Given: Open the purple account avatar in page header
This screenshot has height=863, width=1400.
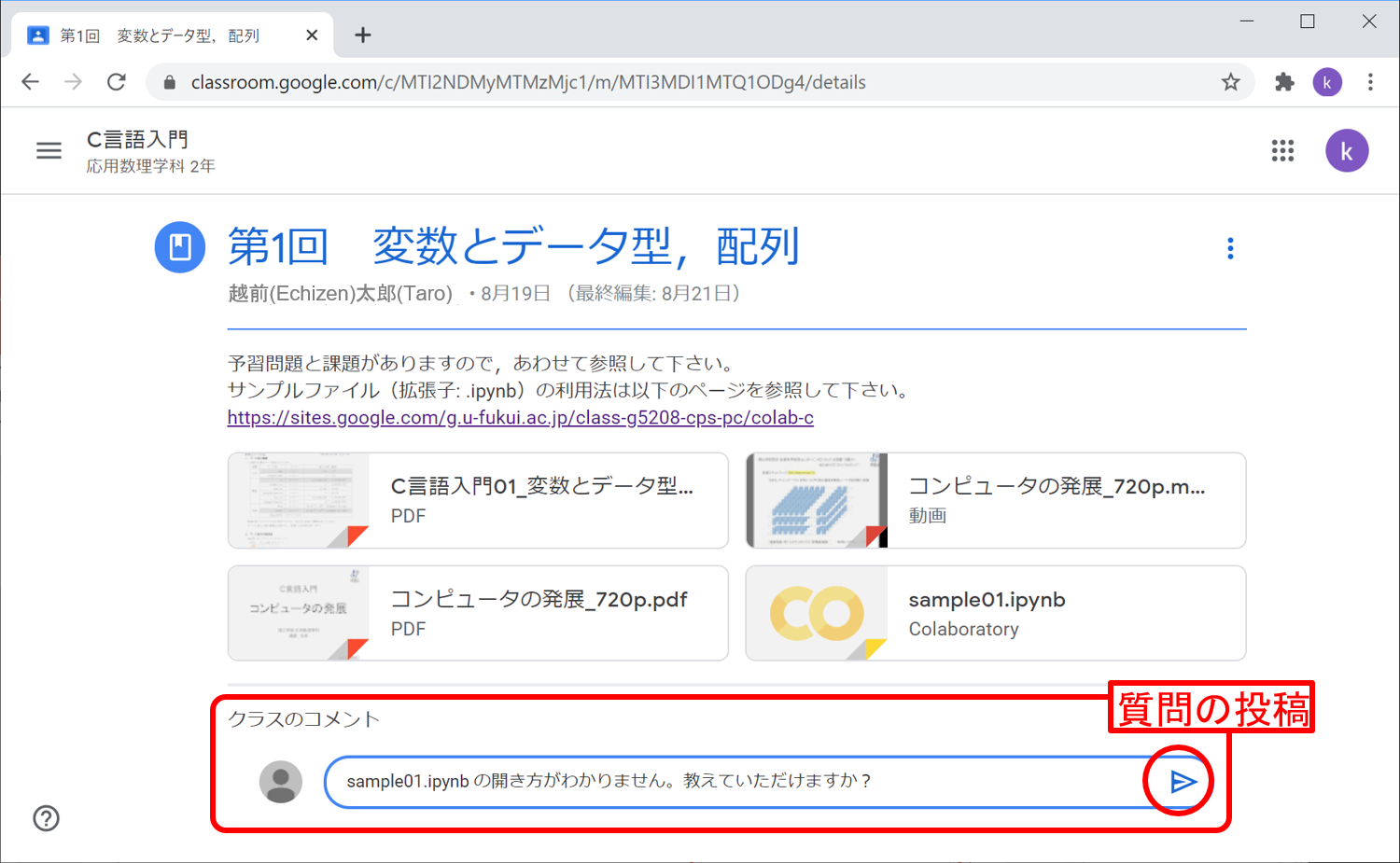Looking at the screenshot, I should (1346, 151).
